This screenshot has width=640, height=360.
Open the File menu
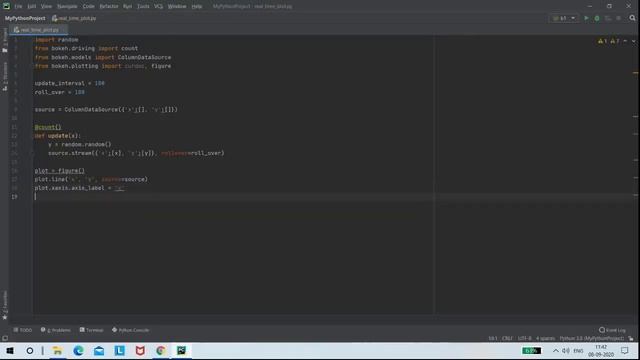point(18,7)
